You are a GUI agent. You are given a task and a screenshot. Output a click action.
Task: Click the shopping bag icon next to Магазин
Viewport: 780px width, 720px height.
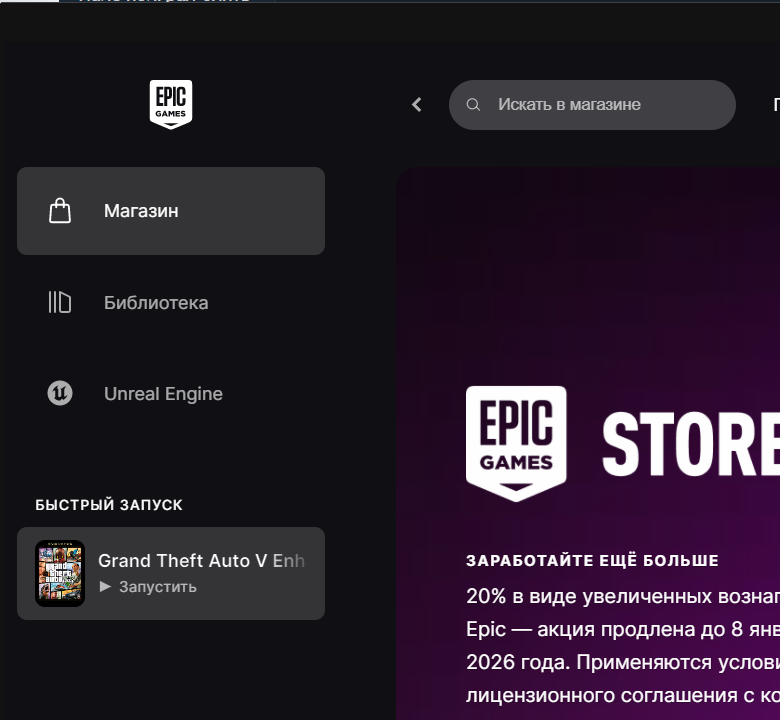(60, 211)
